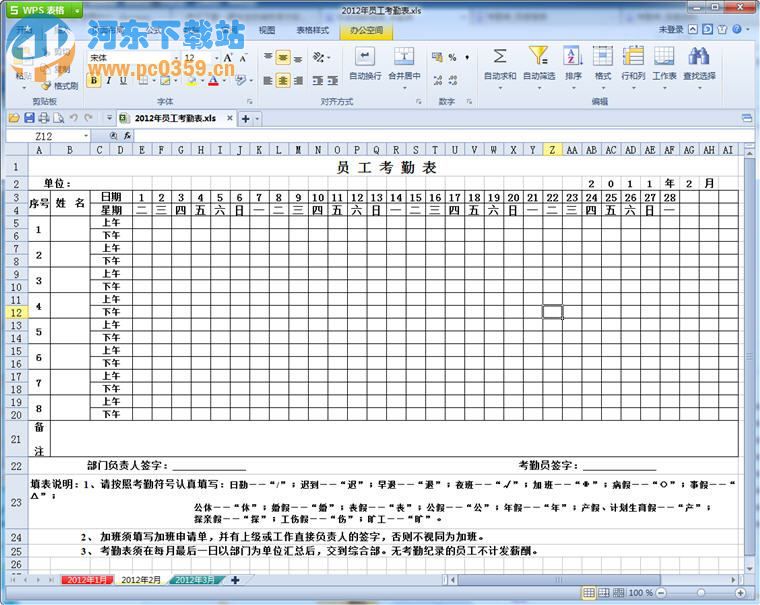Image resolution: width=760 pixels, height=605 pixels.
Task: Toggle top vertical alignment
Action: click(268, 58)
